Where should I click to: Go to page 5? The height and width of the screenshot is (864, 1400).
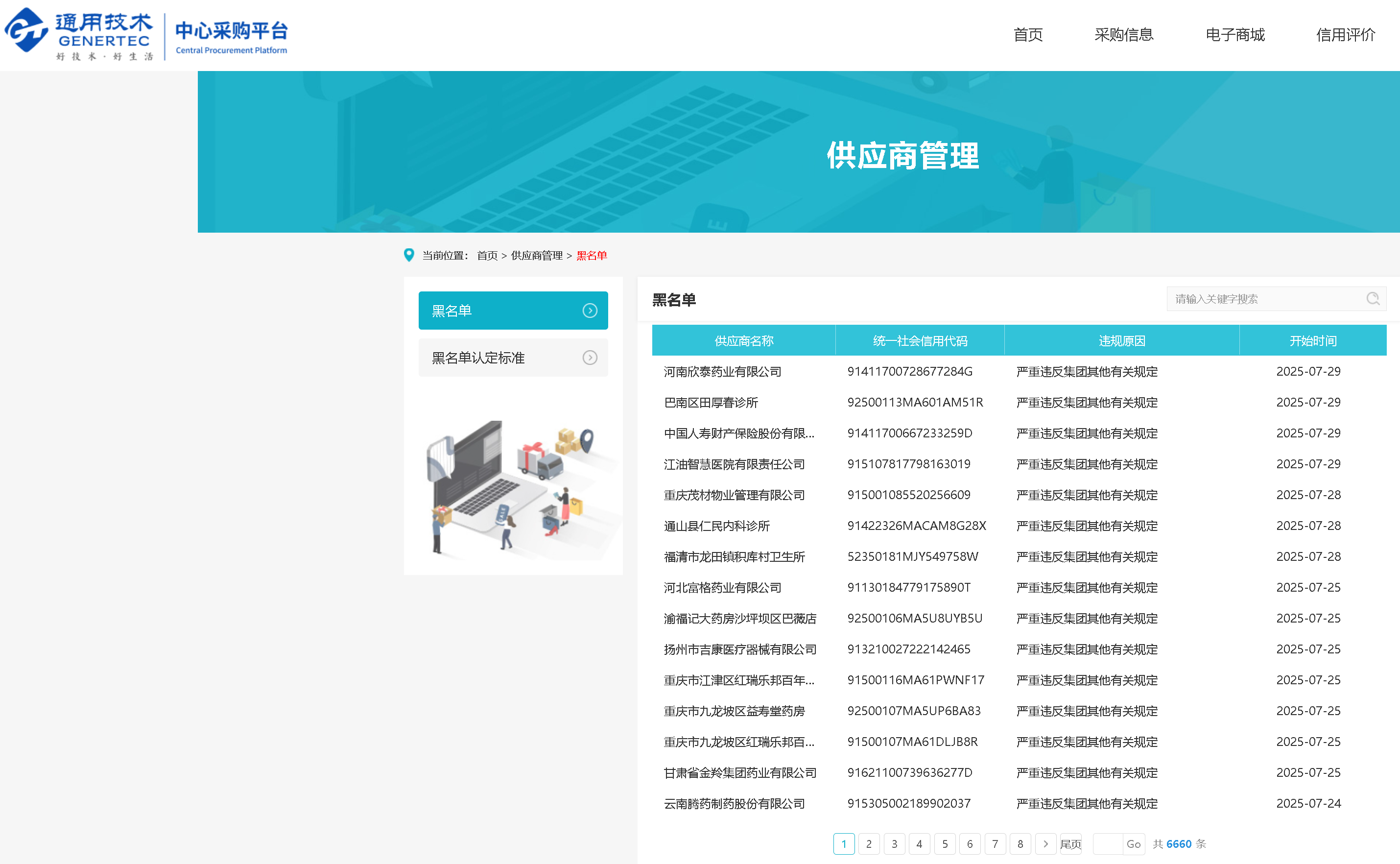[945, 843]
